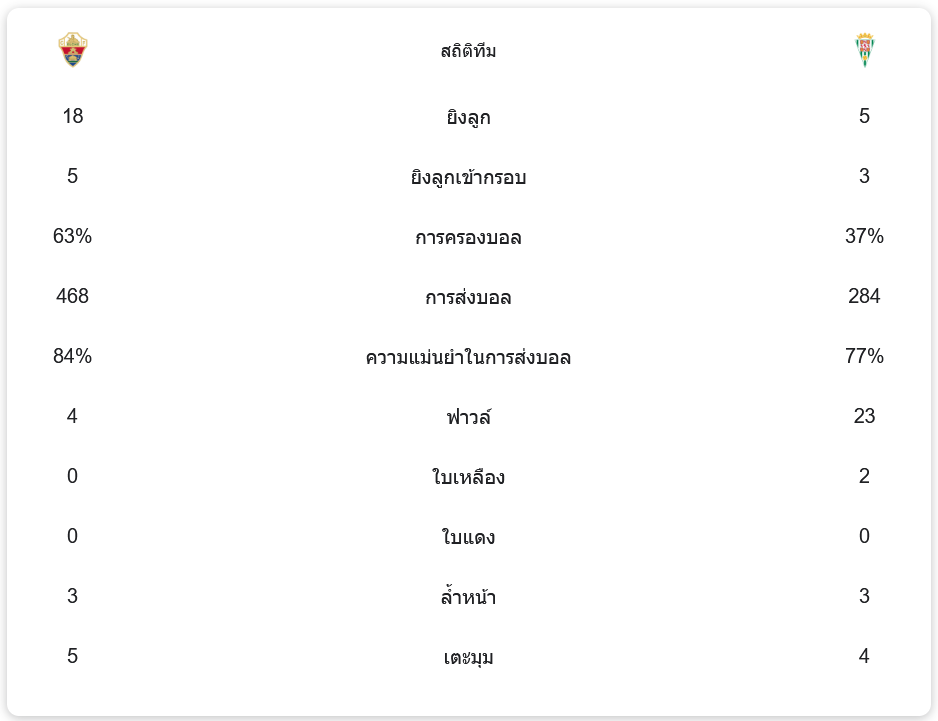Select the ยิงลูกเข้ากรอบ stat row label
Image resolution: width=938 pixels, height=721 pixels.
(x=468, y=177)
